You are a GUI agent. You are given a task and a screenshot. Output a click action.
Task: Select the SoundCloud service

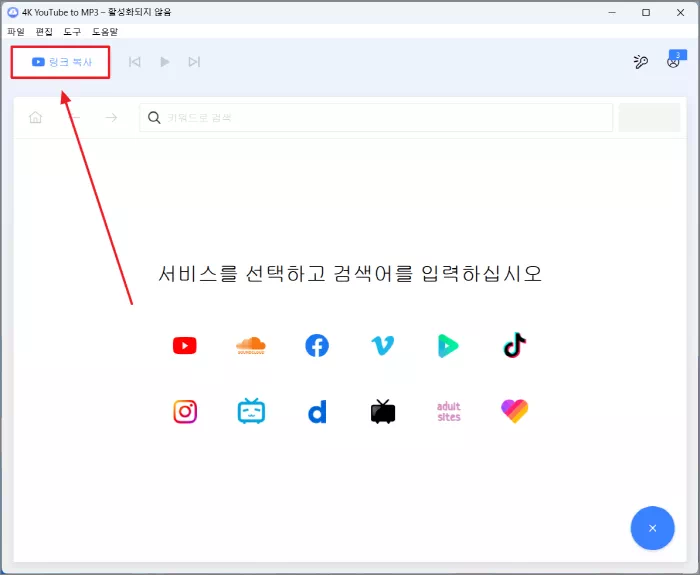251,346
